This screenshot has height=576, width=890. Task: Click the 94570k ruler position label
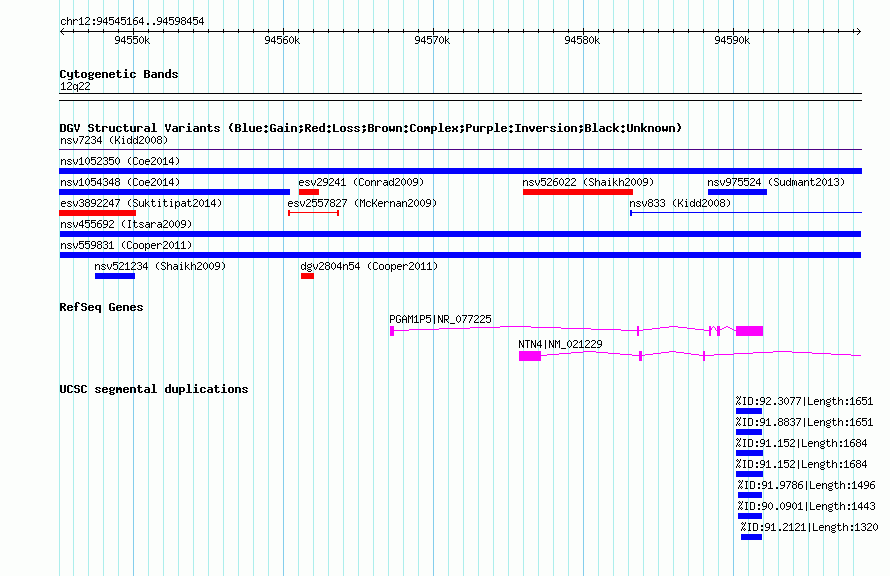click(432, 40)
